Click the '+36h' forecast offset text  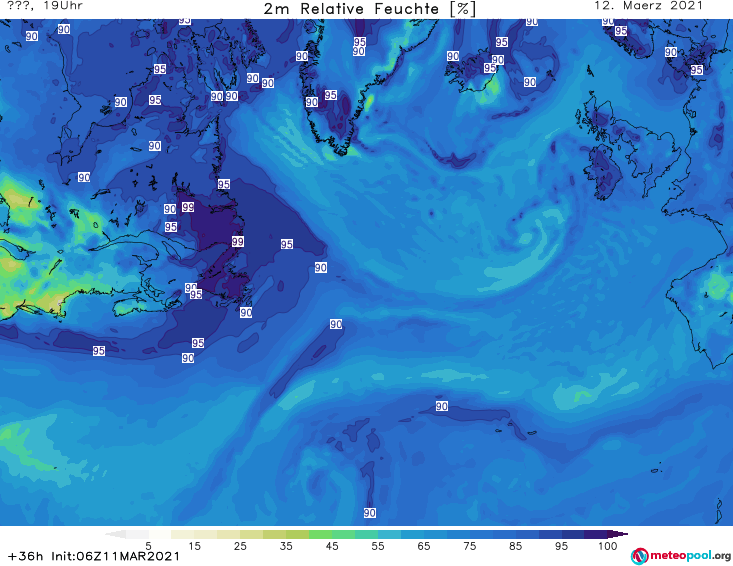pos(26,556)
